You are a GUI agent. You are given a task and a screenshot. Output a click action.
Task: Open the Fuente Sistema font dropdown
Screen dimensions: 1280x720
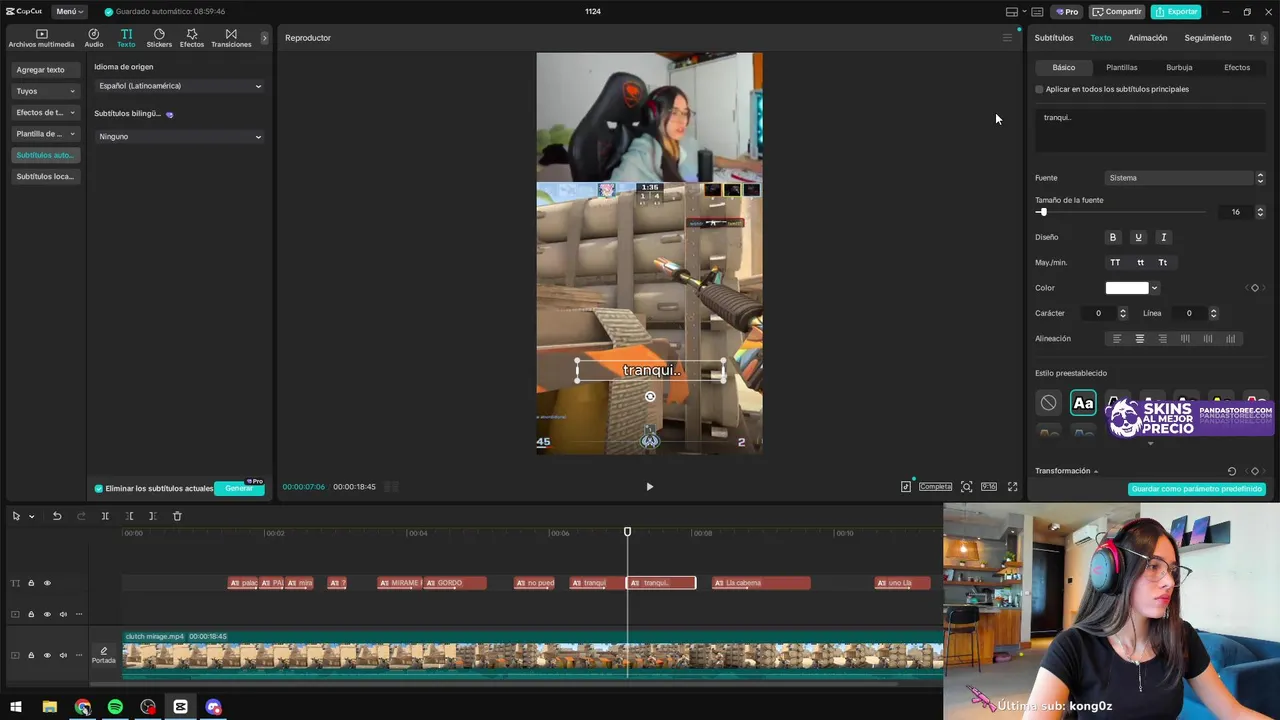(x=1185, y=178)
